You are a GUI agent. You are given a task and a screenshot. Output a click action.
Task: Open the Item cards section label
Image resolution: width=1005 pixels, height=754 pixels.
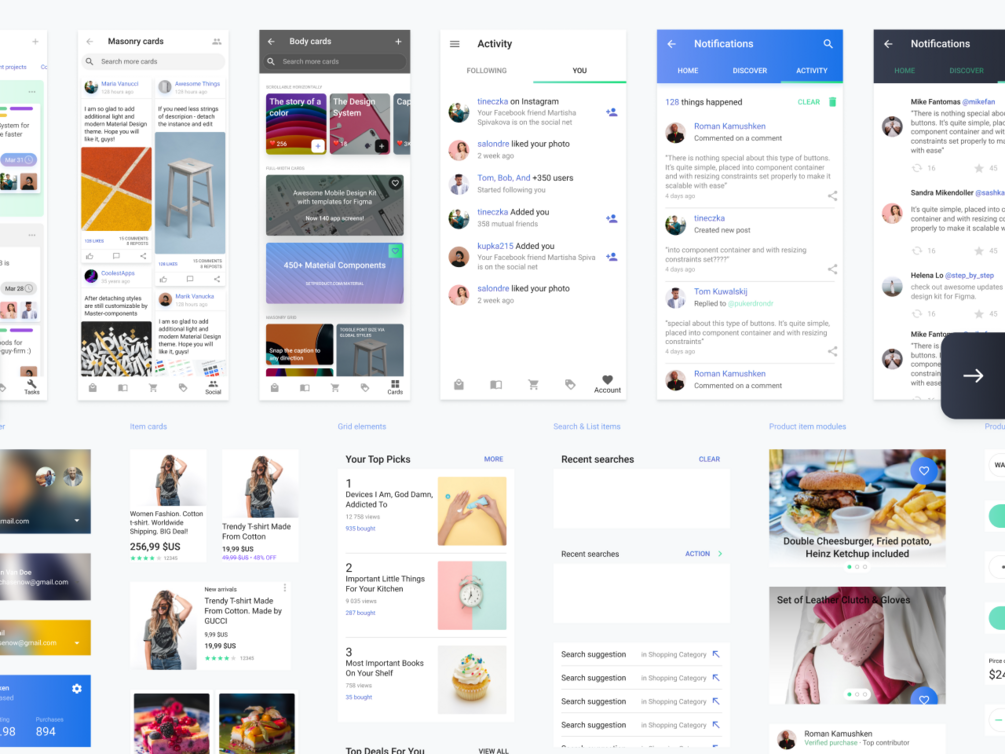pyautogui.click(x=148, y=426)
